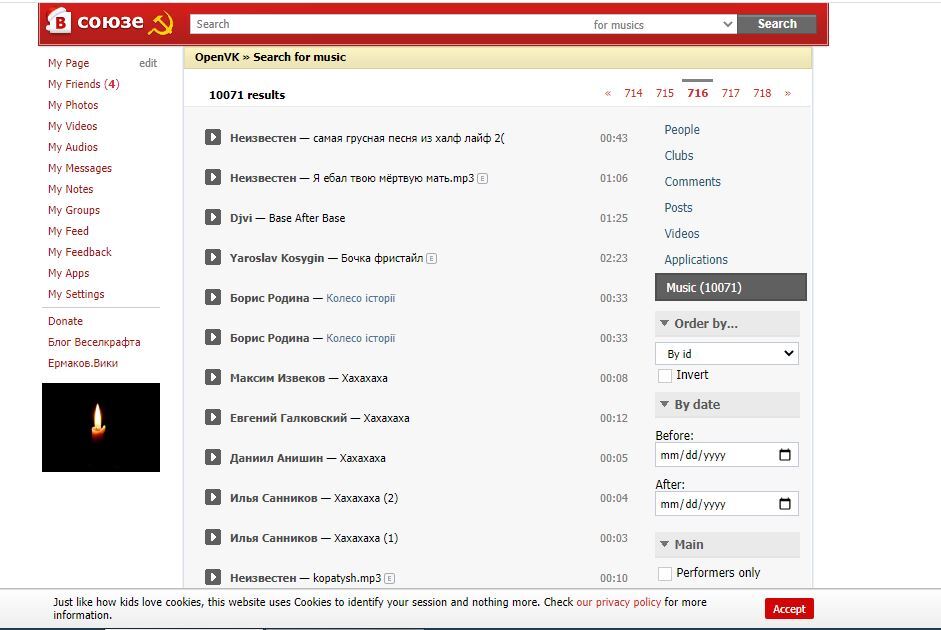
Task: Play Даниил Анишин Хахахаха track
Action: click(212, 457)
